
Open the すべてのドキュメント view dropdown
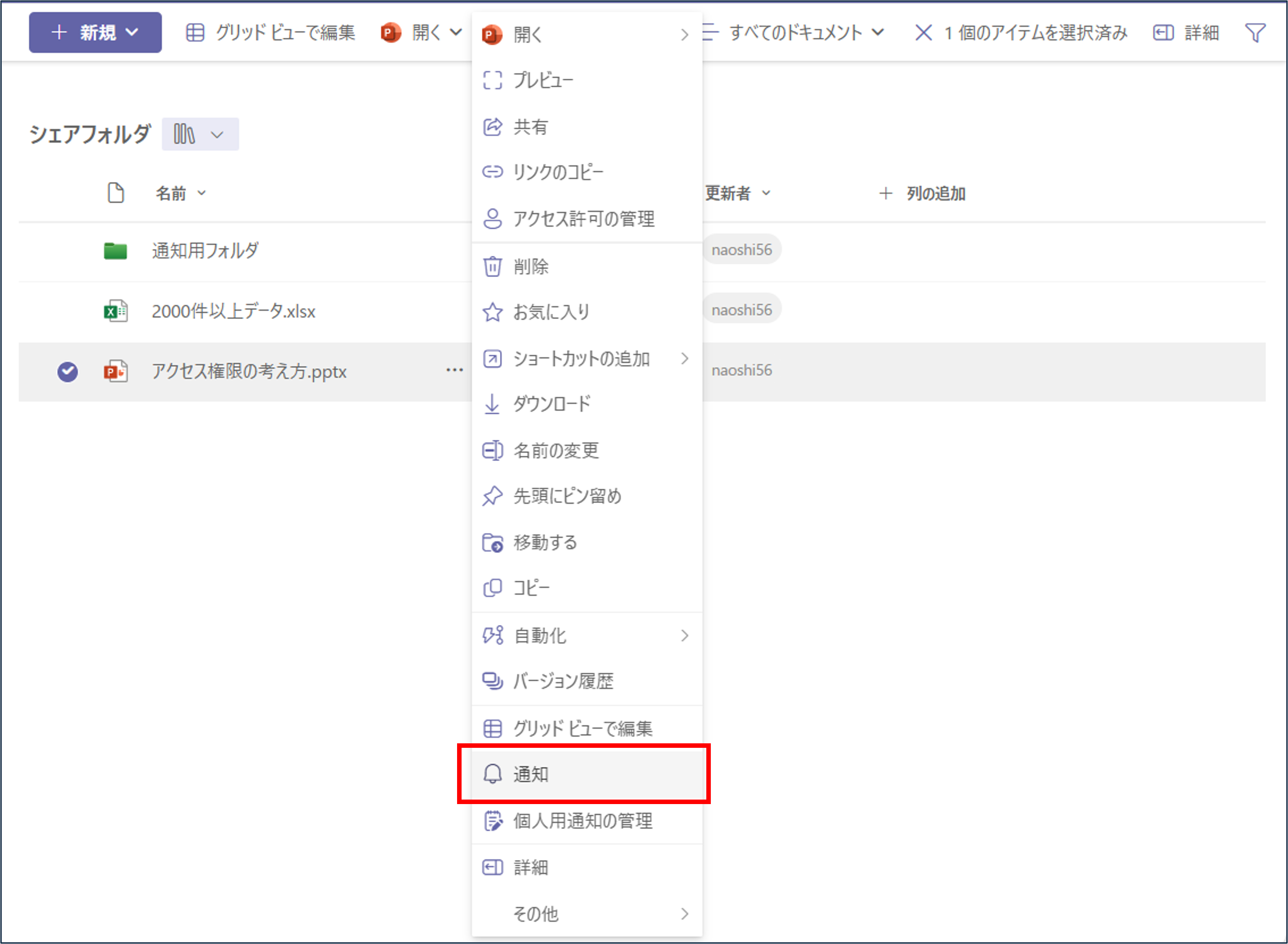(794, 32)
